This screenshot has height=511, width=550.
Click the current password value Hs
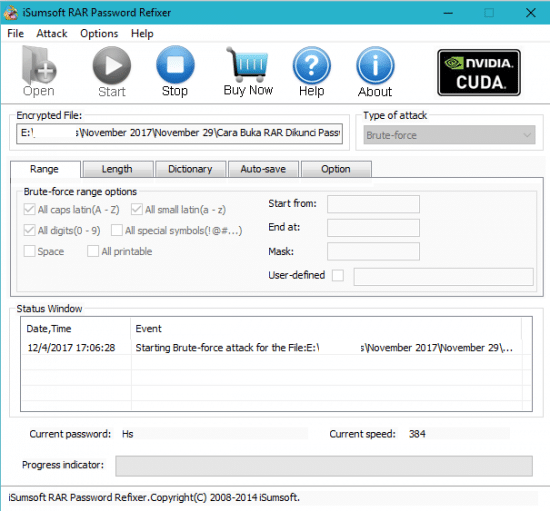(x=128, y=434)
